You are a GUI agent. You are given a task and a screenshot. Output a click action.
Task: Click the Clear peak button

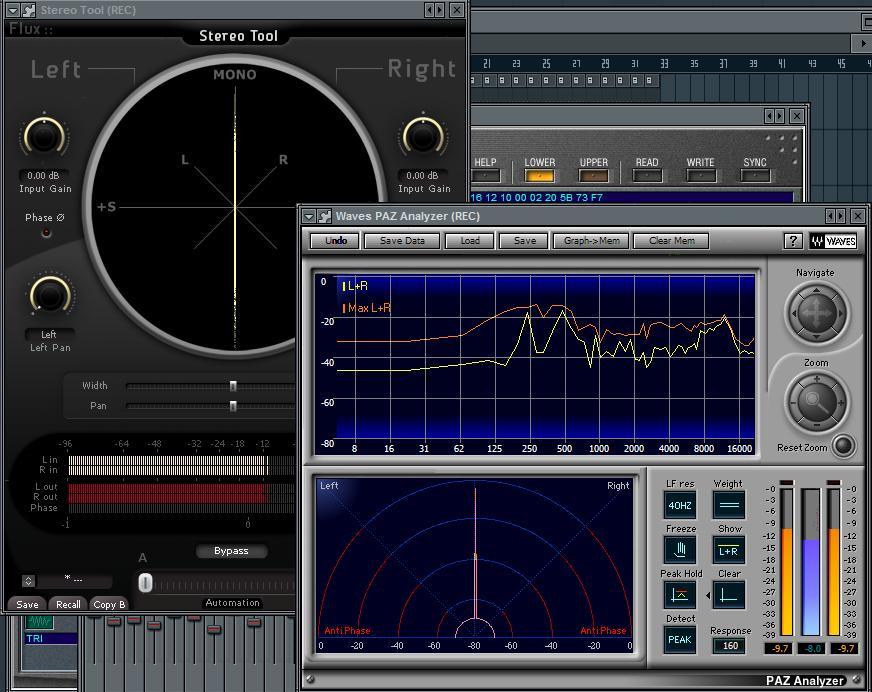pyautogui.click(x=729, y=595)
